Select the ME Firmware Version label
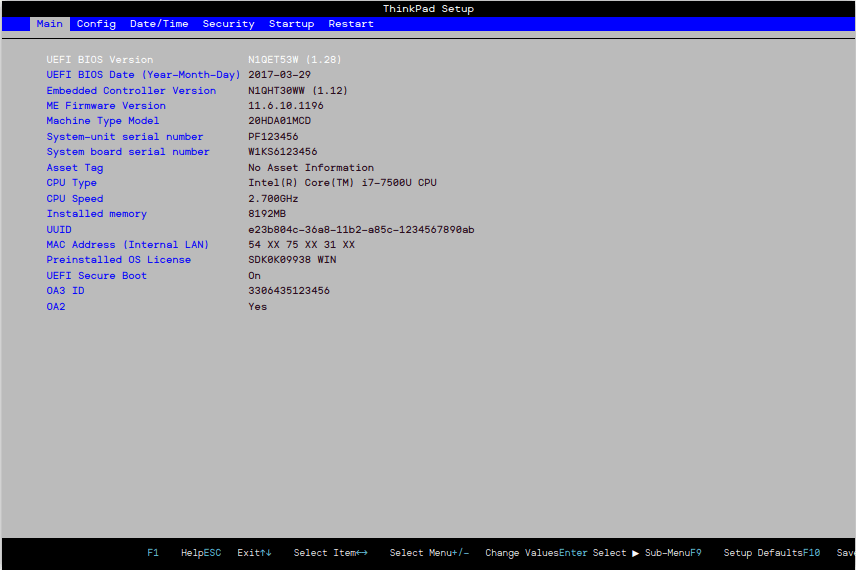Viewport: 856px width, 570px height. [x=106, y=106]
